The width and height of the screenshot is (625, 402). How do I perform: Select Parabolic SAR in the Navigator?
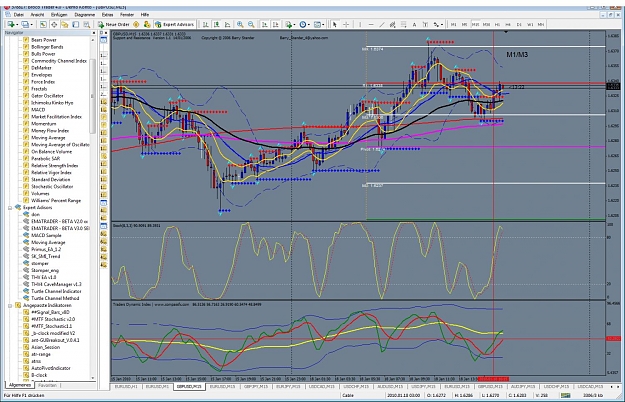(x=45, y=159)
